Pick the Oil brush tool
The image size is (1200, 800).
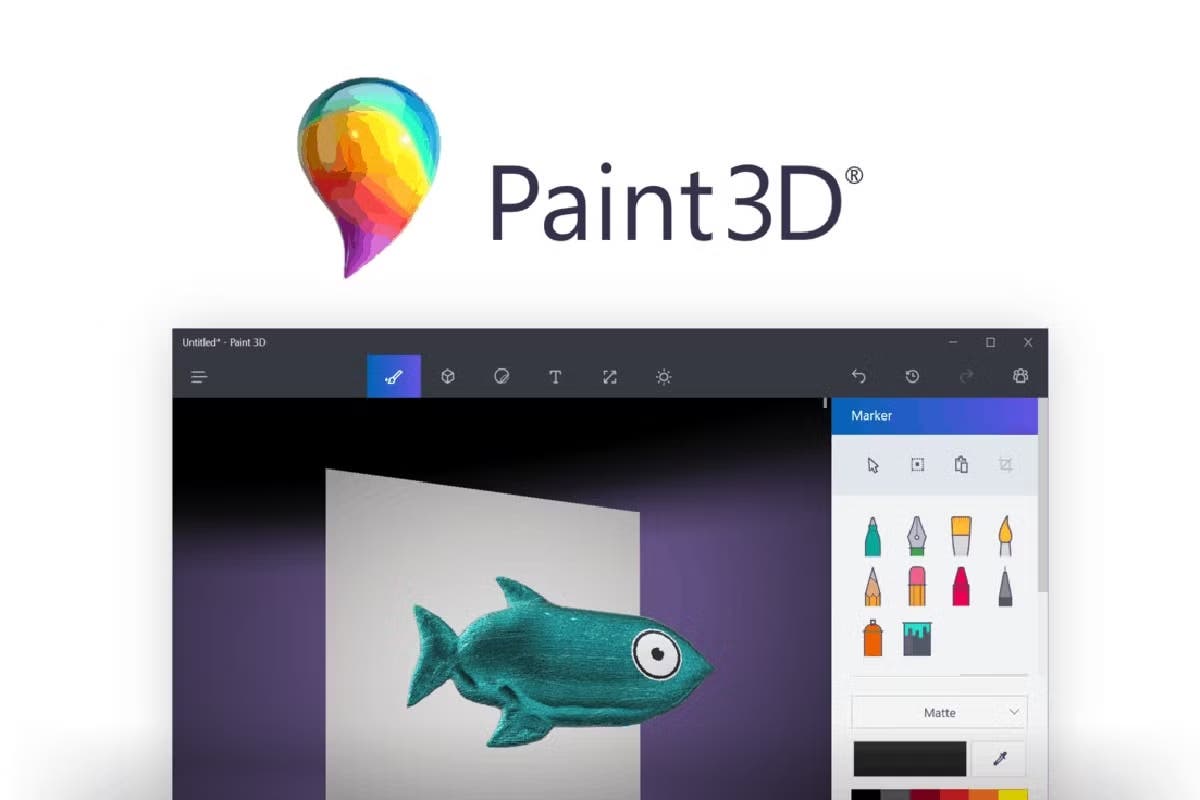(x=960, y=537)
